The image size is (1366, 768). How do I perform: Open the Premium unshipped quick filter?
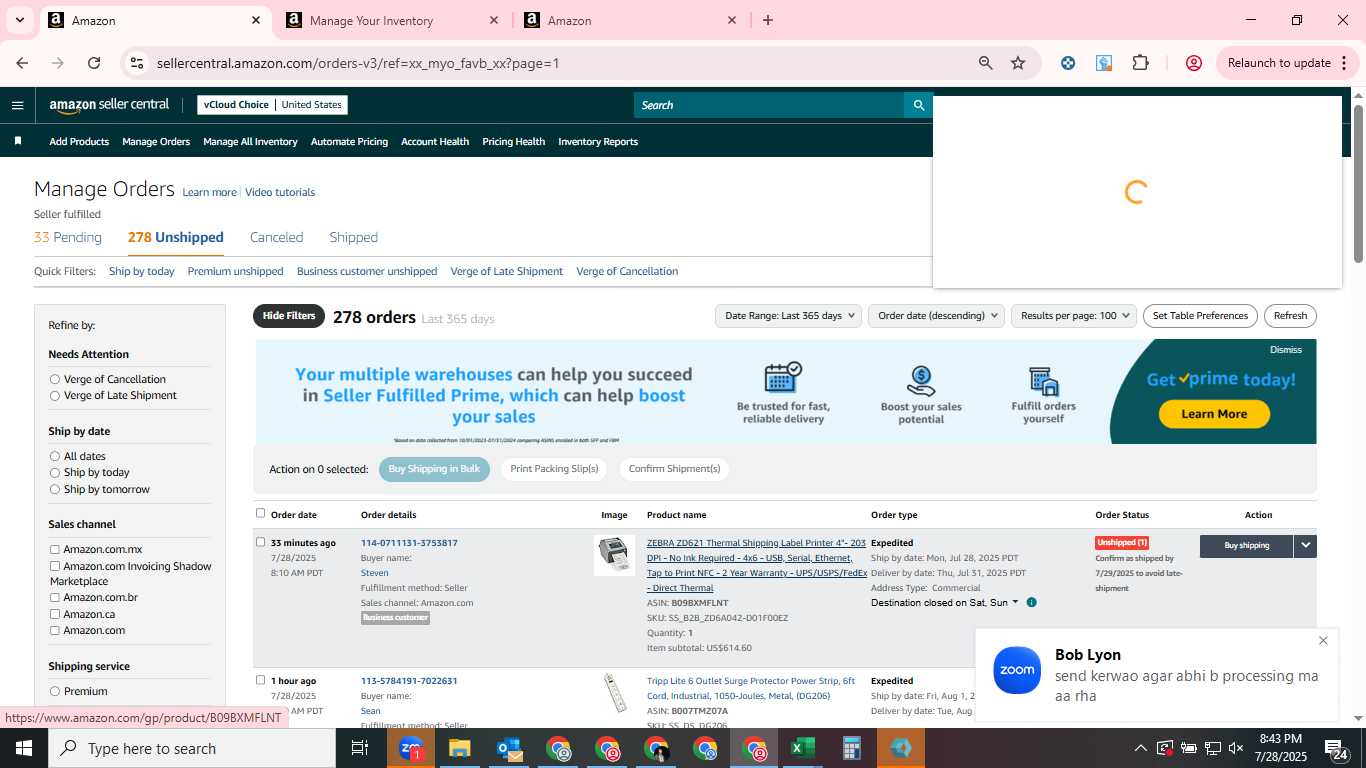click(235, 271)
